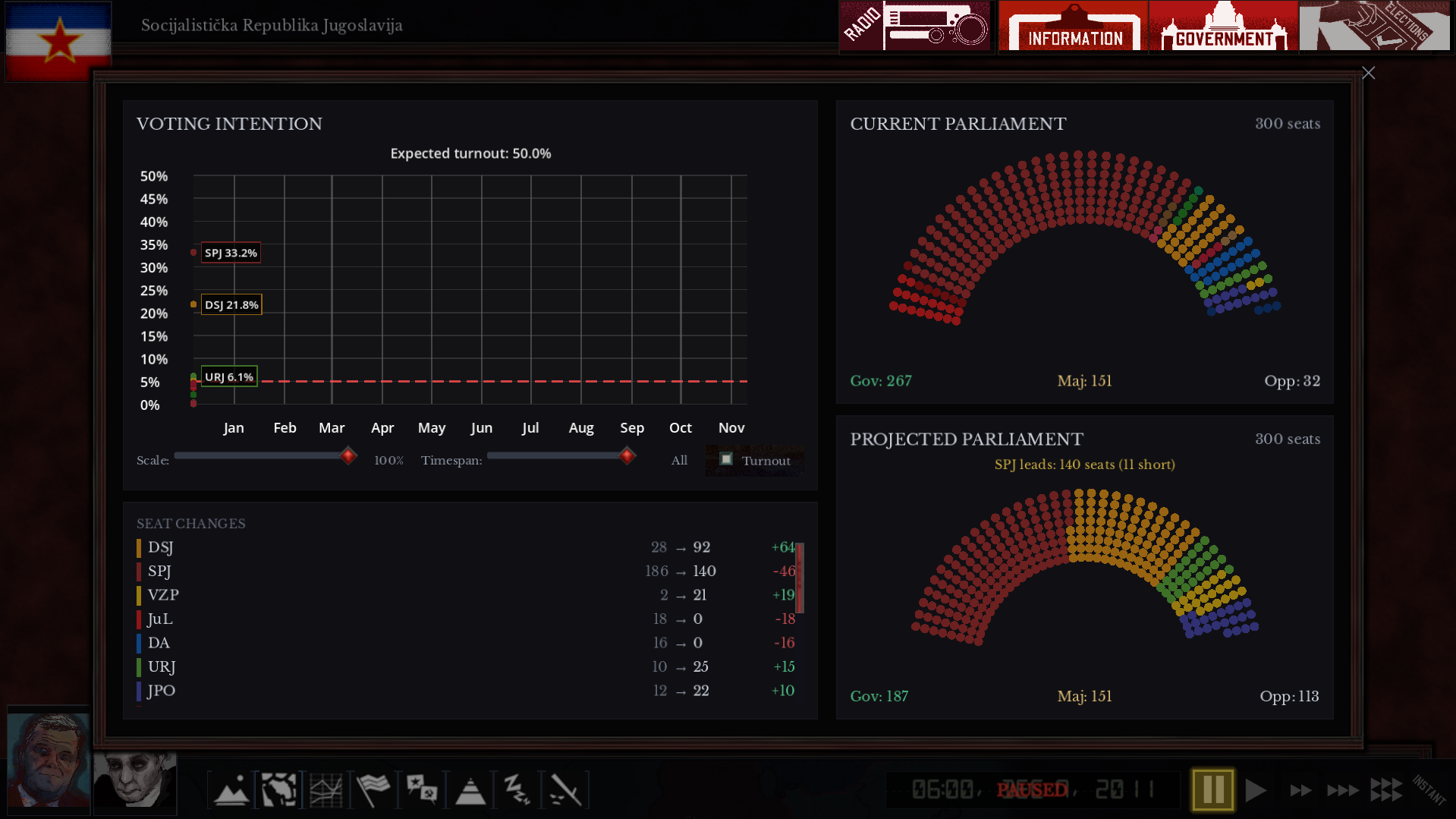Viewport: 1456px width, 819px height.
Task: Open the statistics graph icon
Action: click(x=326, y=790)
